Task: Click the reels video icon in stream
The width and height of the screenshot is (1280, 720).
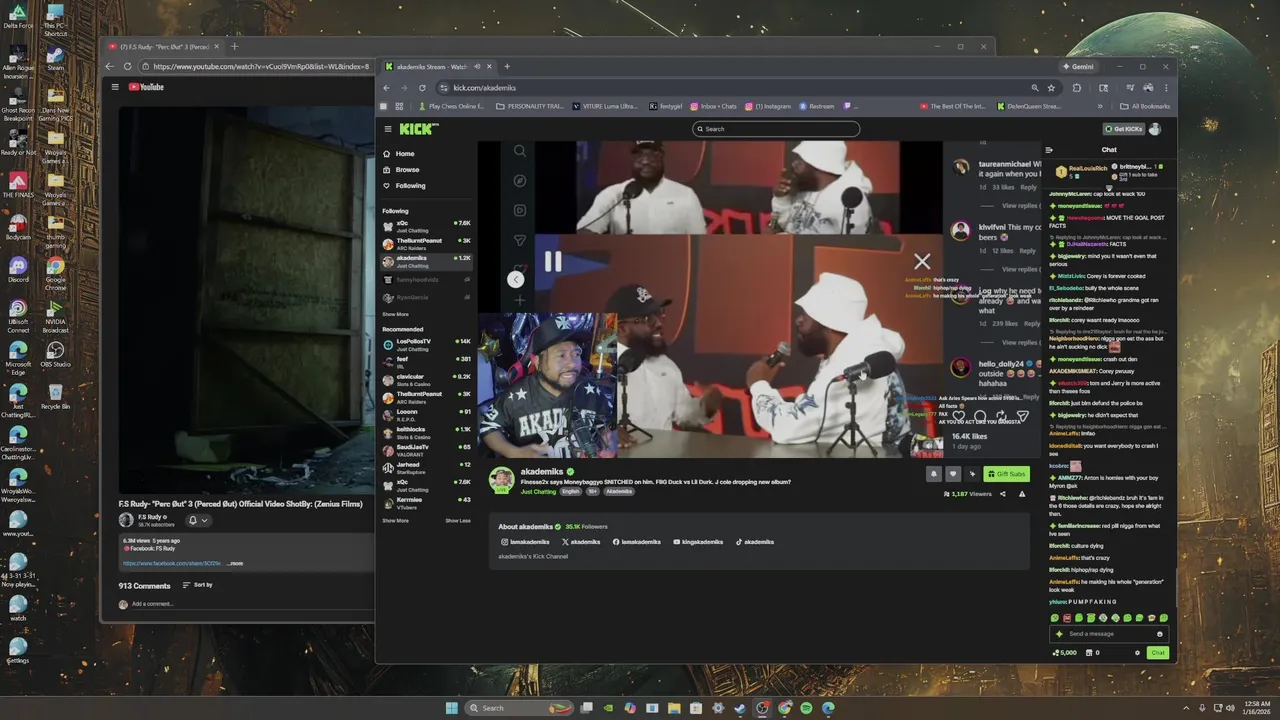Action: 519,210
